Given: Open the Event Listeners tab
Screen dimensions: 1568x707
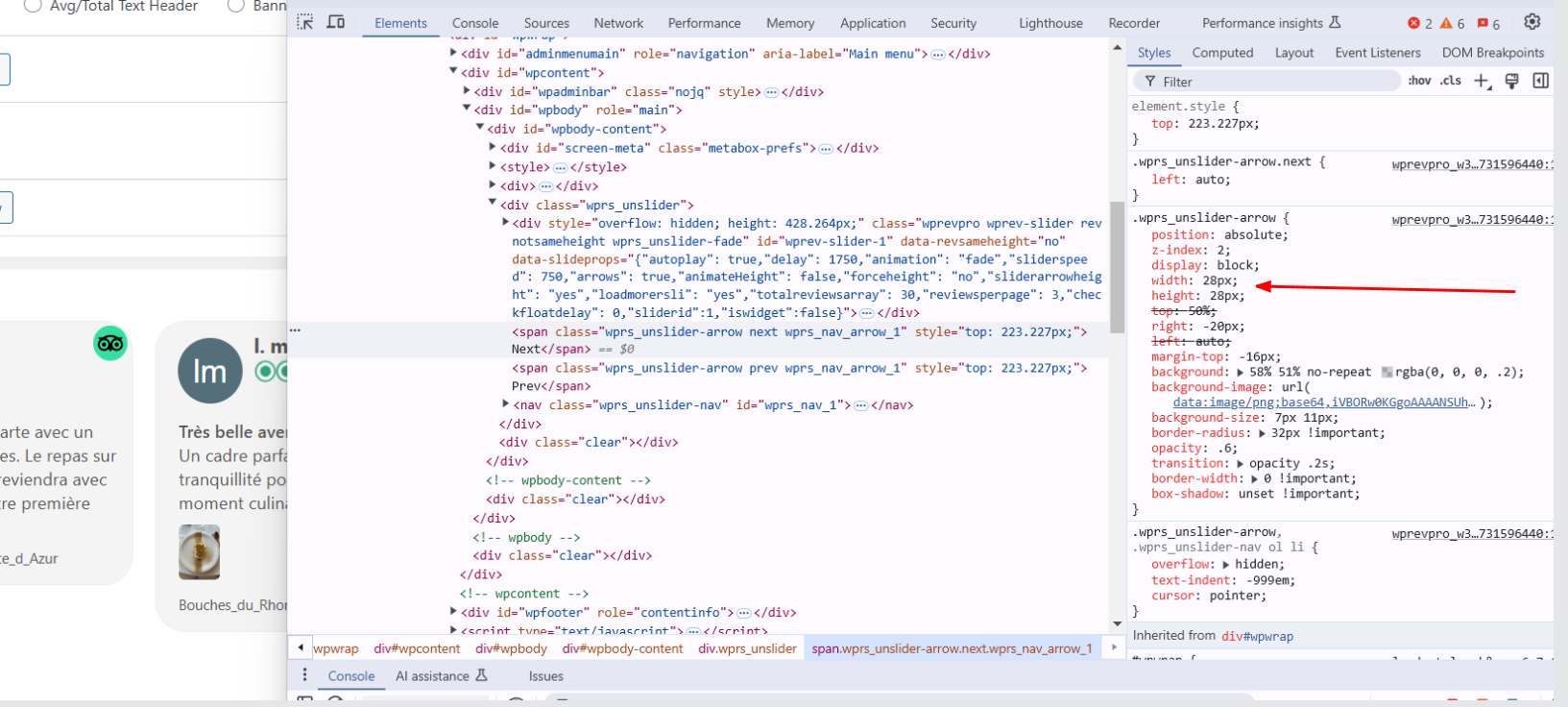Looking at the screenshot, I should [1377, 53].
